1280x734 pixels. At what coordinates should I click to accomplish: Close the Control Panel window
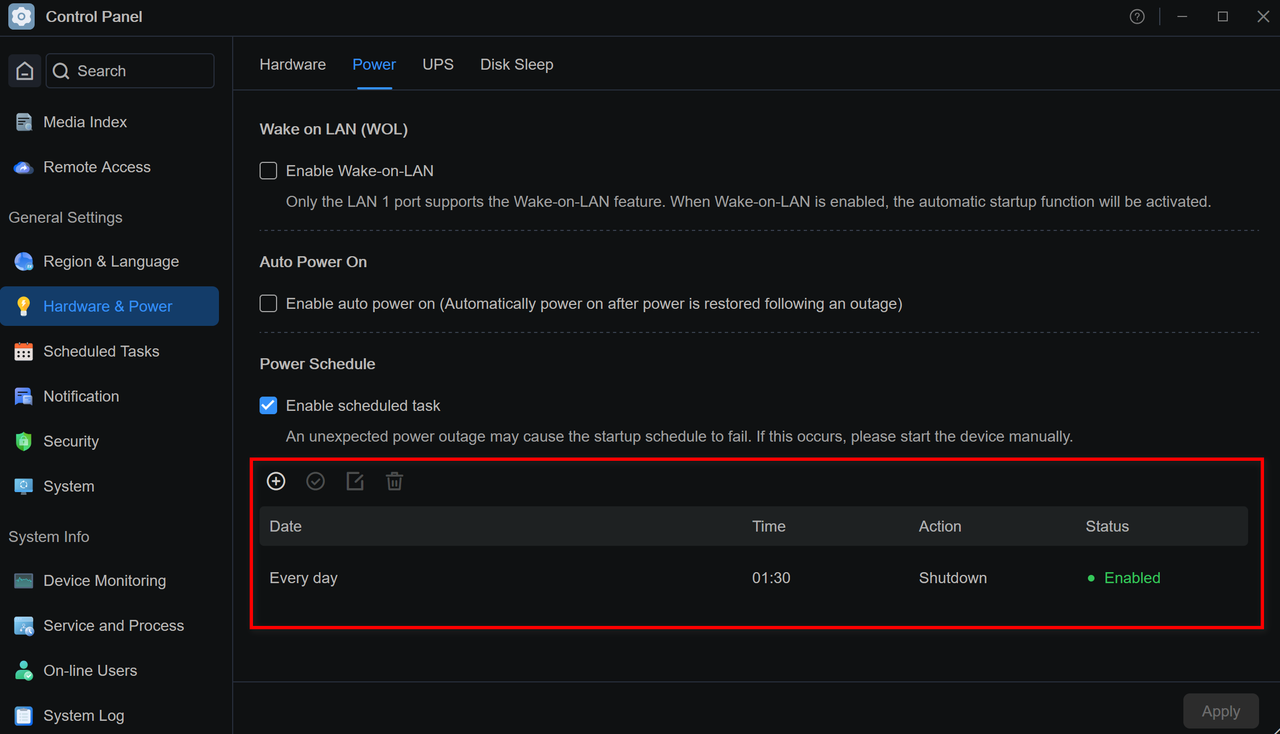pyautogui.click(x=1263, y=17)
